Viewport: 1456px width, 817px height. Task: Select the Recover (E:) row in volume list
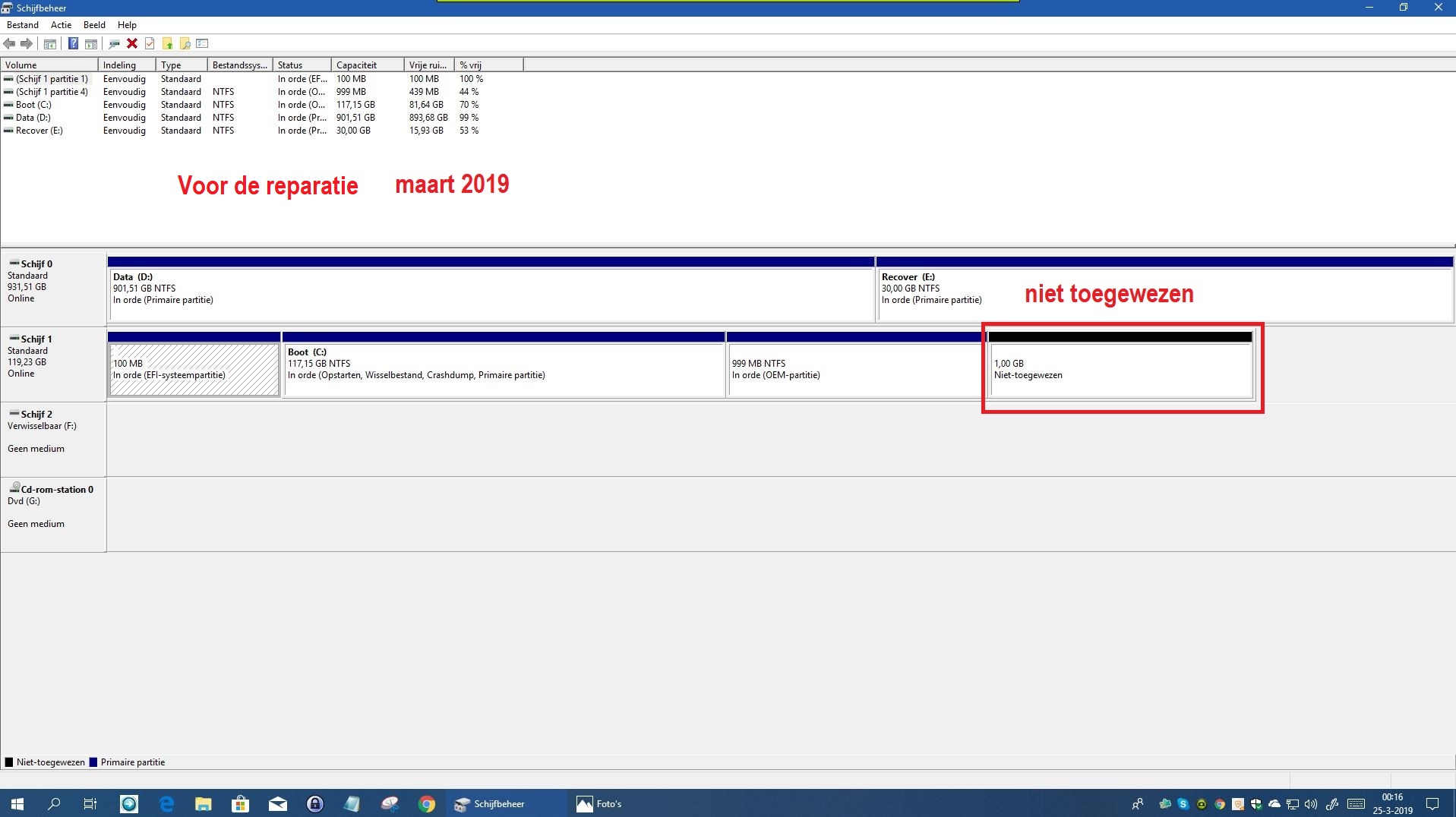click(x=39, y=131)
